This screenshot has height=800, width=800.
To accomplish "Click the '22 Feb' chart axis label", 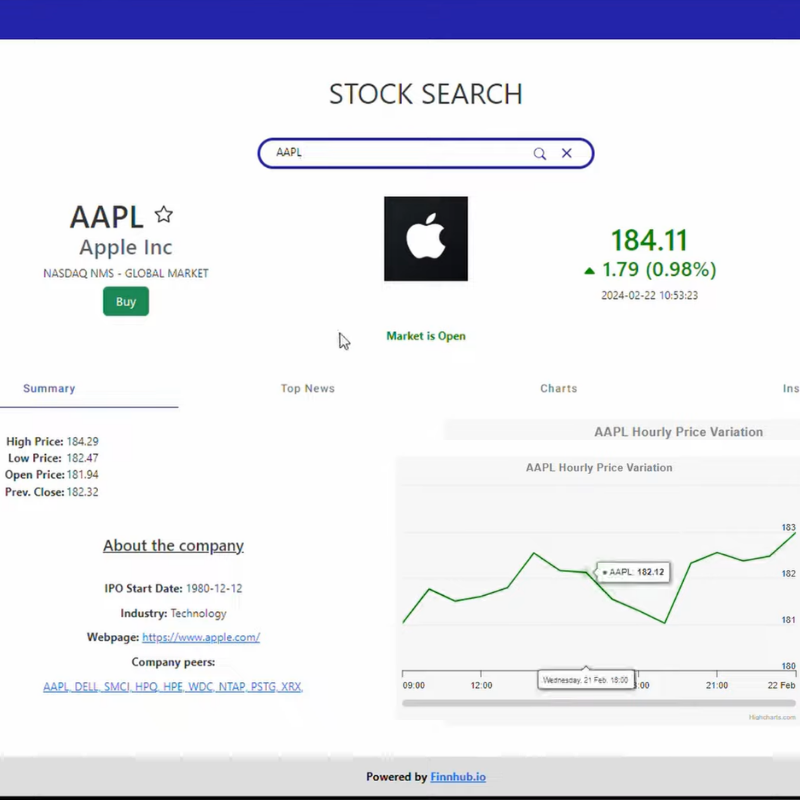I will tap(781, 685).
